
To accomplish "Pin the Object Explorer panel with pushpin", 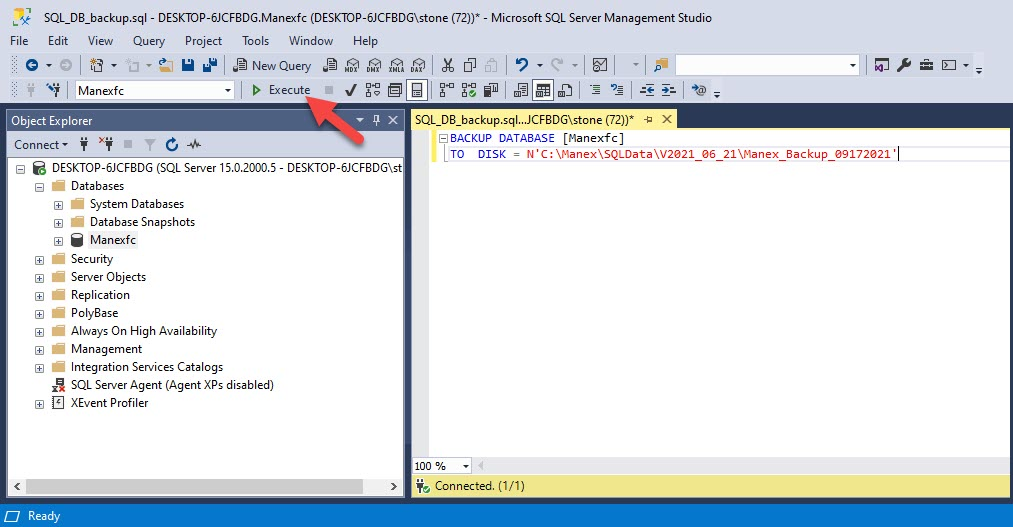I will point(377,120).
